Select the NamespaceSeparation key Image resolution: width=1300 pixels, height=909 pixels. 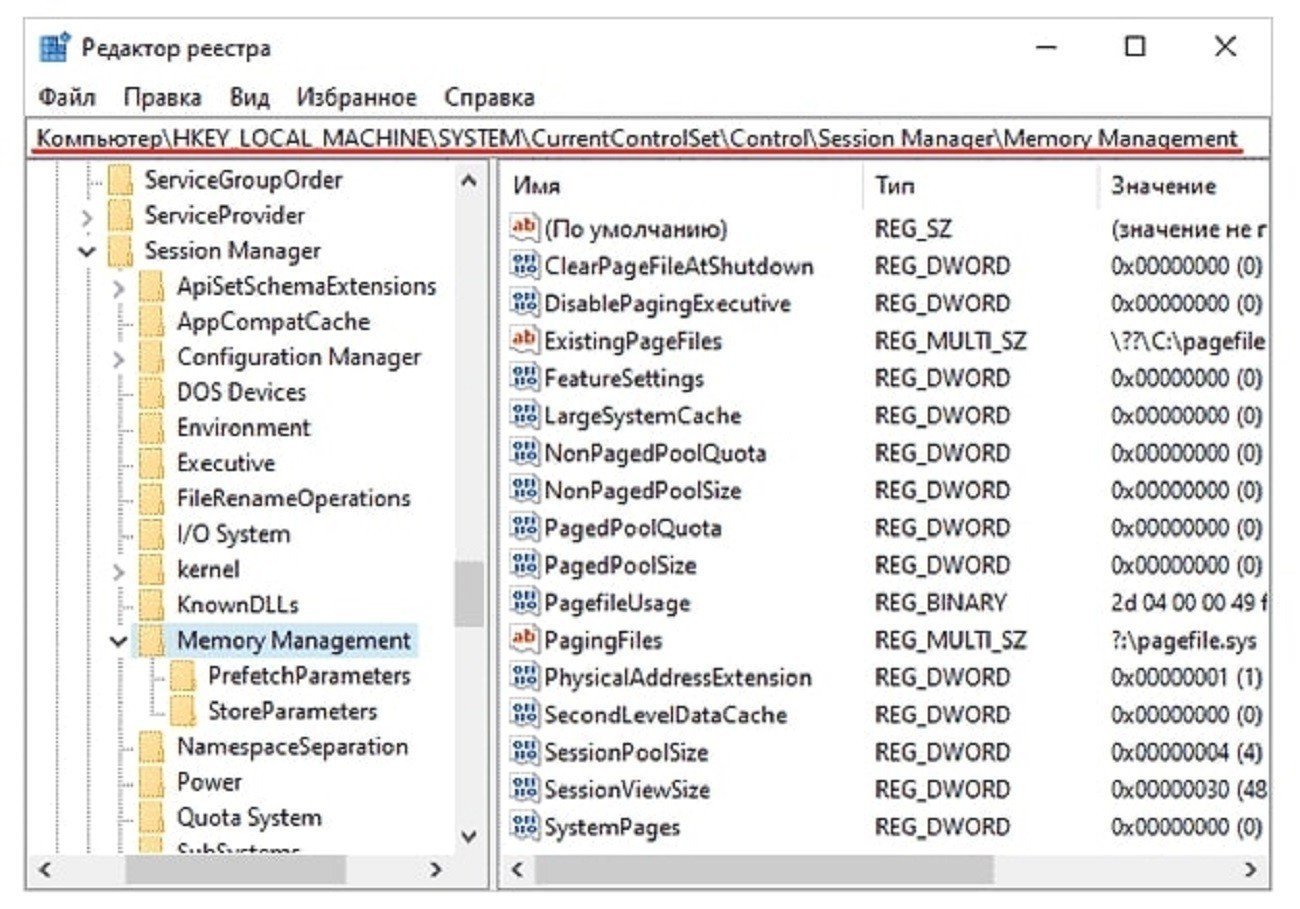point(292,747)
